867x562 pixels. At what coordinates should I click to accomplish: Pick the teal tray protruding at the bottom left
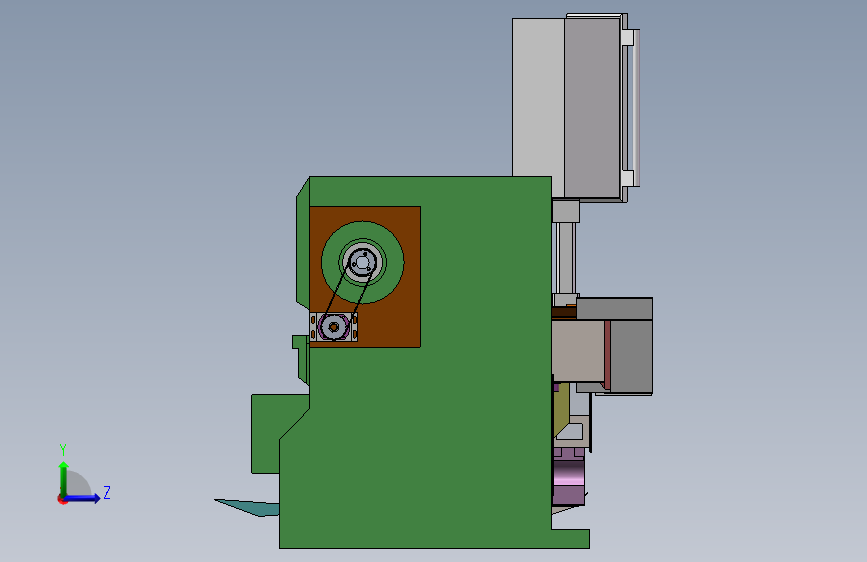(247, 507)
